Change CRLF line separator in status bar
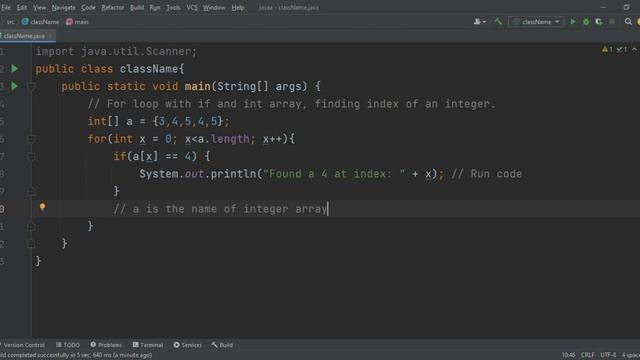640x360 pixels. [x=587, y=355]
